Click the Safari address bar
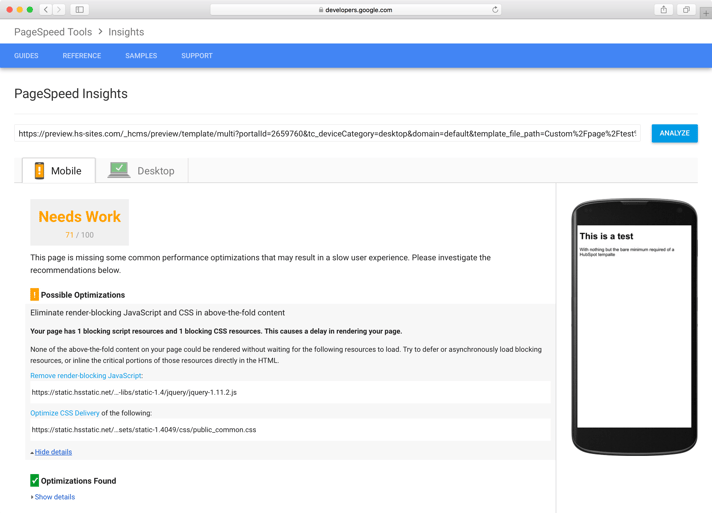Screen dimensions: 712x513 (356, 10)
